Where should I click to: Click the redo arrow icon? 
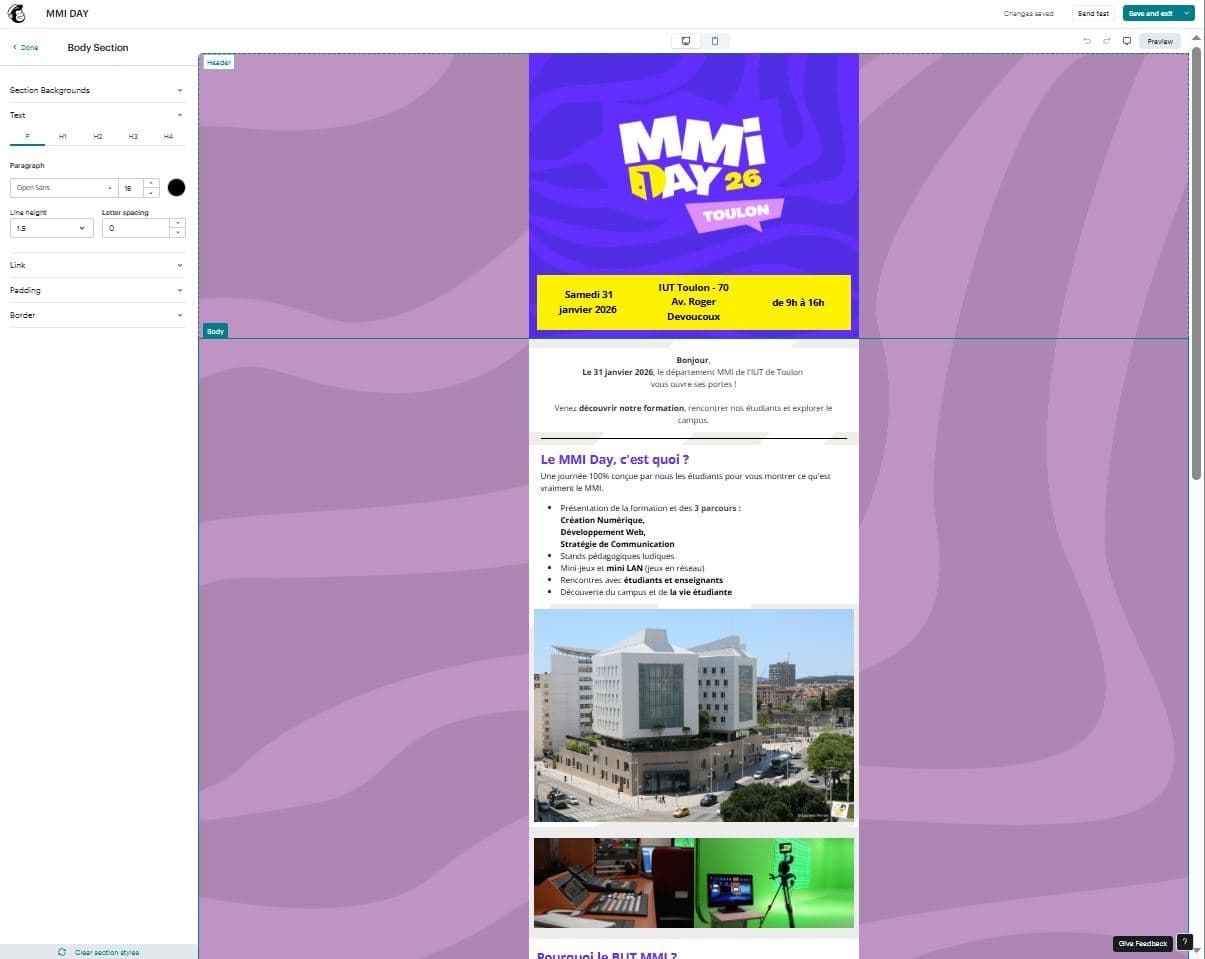click(x=1107, y=41)
